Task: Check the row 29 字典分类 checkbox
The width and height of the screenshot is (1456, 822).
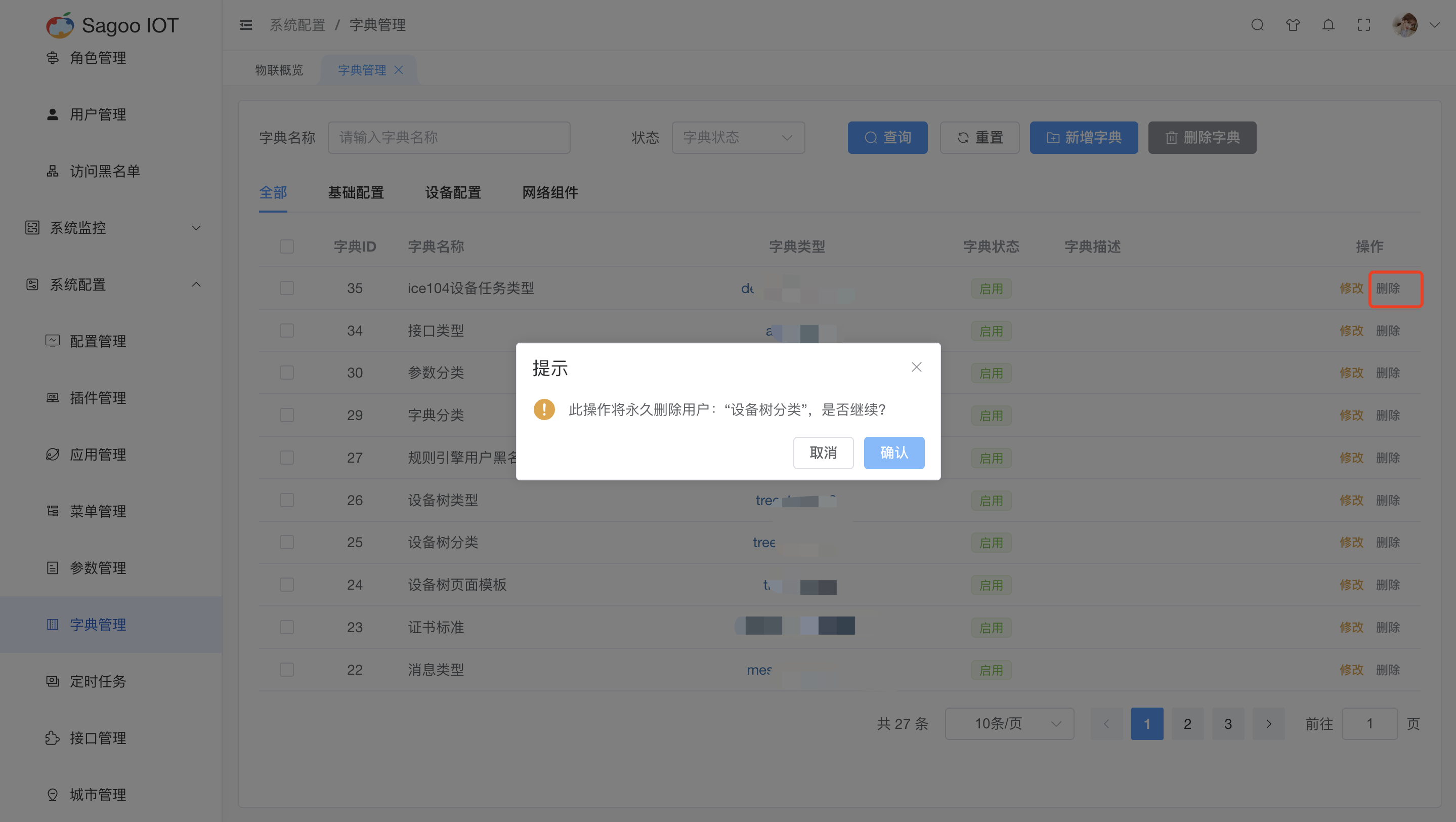Action: (x=286, y=415)
